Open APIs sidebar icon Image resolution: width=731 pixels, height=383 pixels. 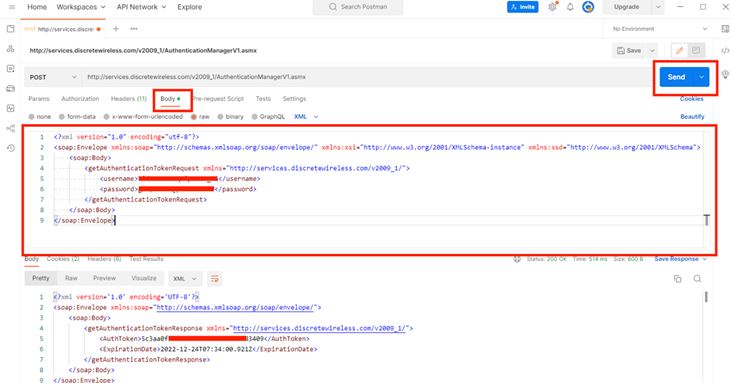pos(11,49)
